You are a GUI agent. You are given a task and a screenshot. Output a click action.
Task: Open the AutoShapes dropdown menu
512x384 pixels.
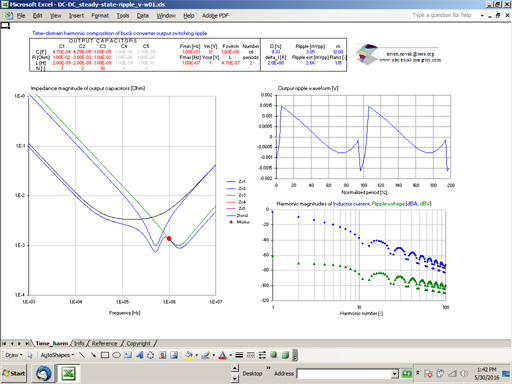57,355
